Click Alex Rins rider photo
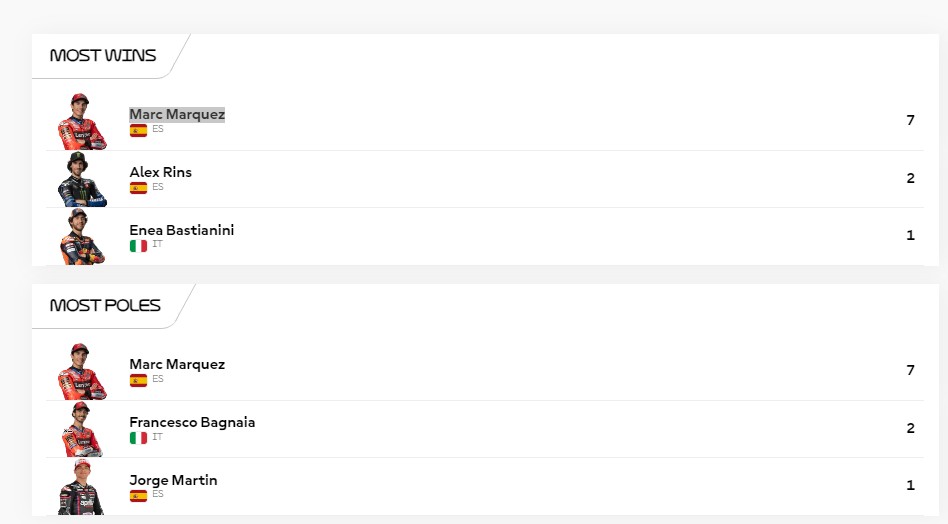 click(82, 179)
